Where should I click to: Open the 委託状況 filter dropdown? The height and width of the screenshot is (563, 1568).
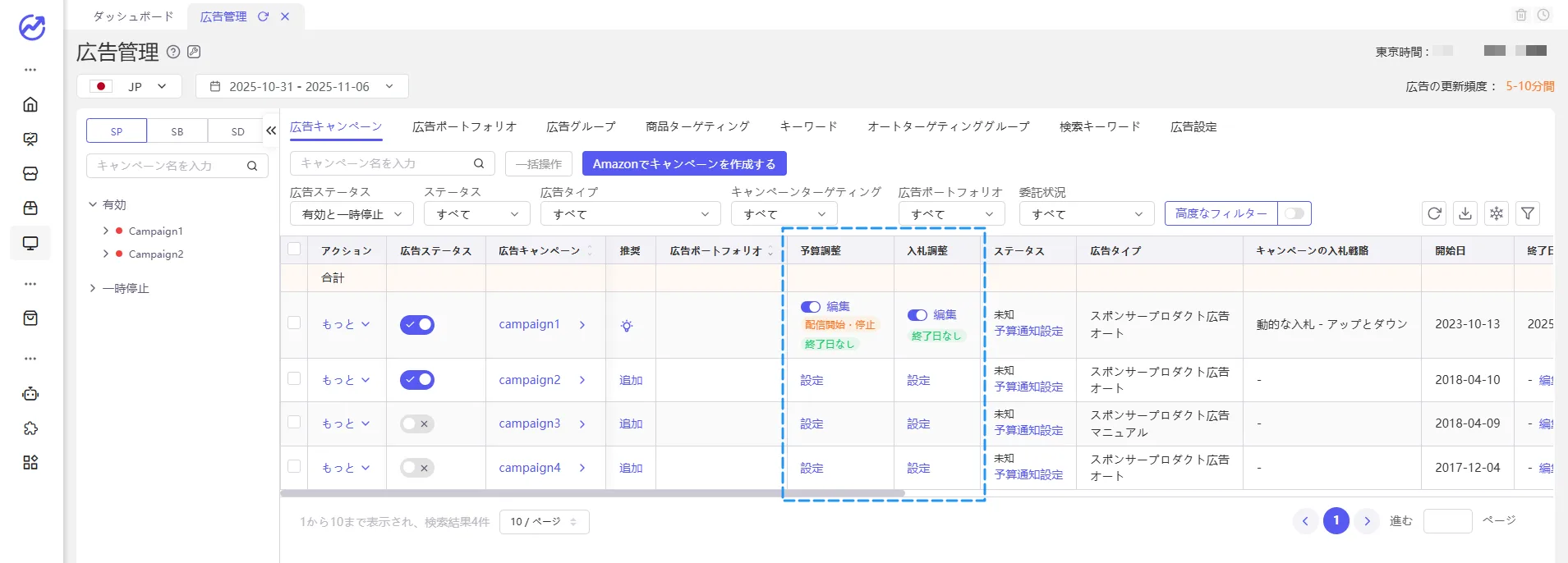point(1087,214)
